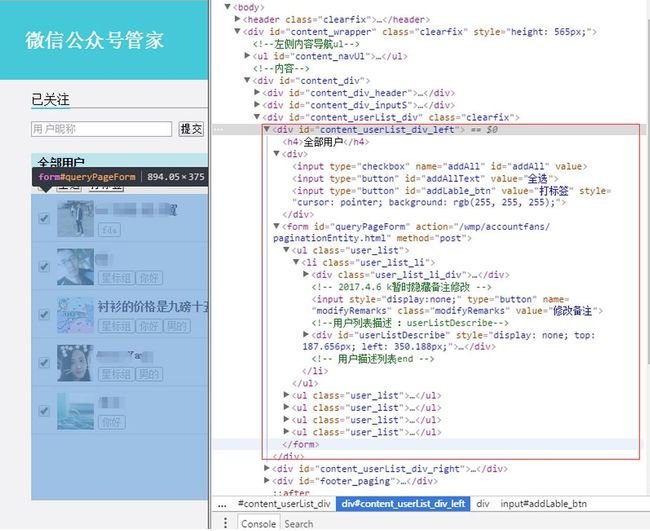Click the 男的 tag on third user
This screenshot has height=531, width=650.
[x=177, y=326]
